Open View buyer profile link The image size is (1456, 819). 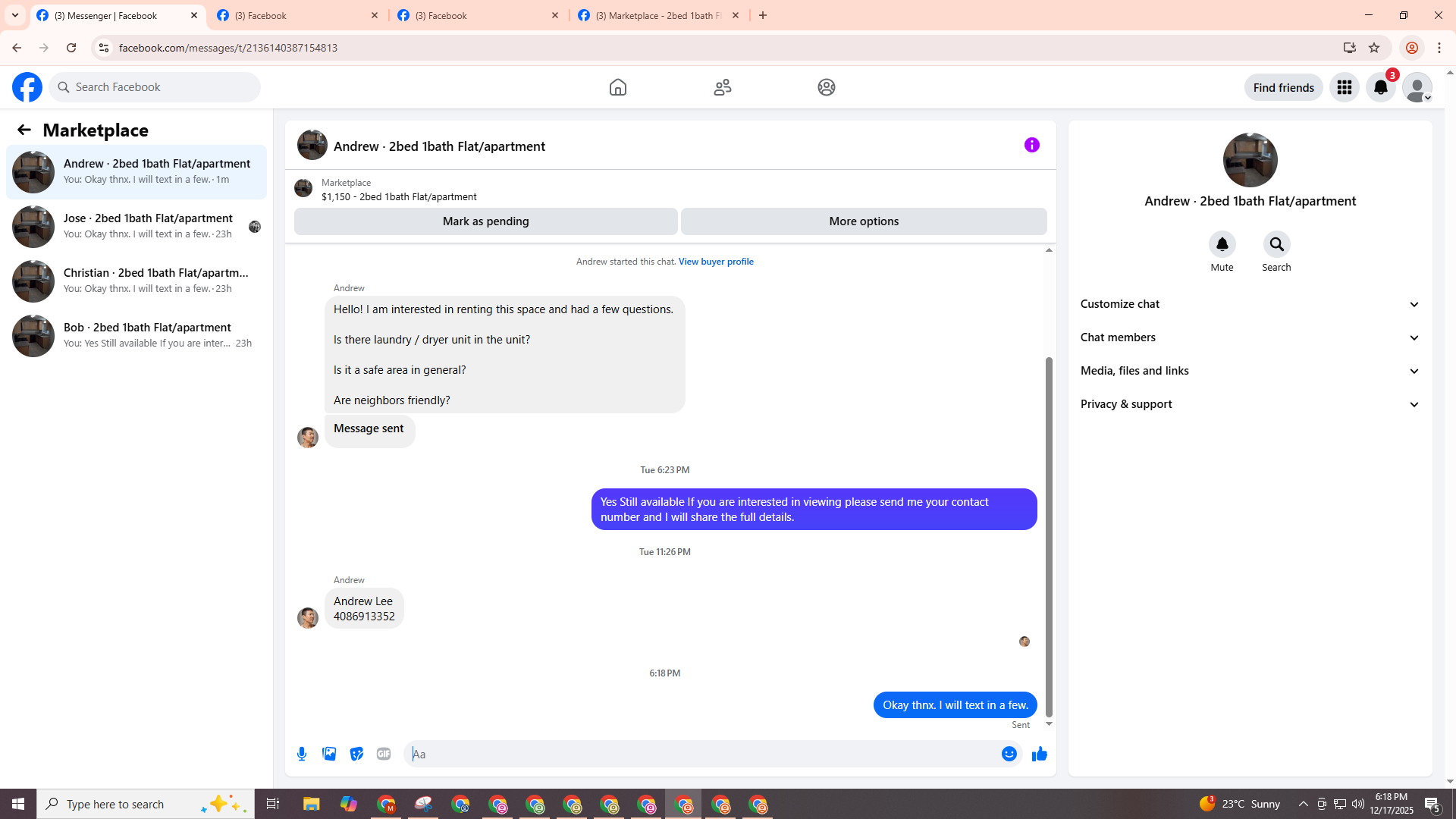(x=715, y=262)
